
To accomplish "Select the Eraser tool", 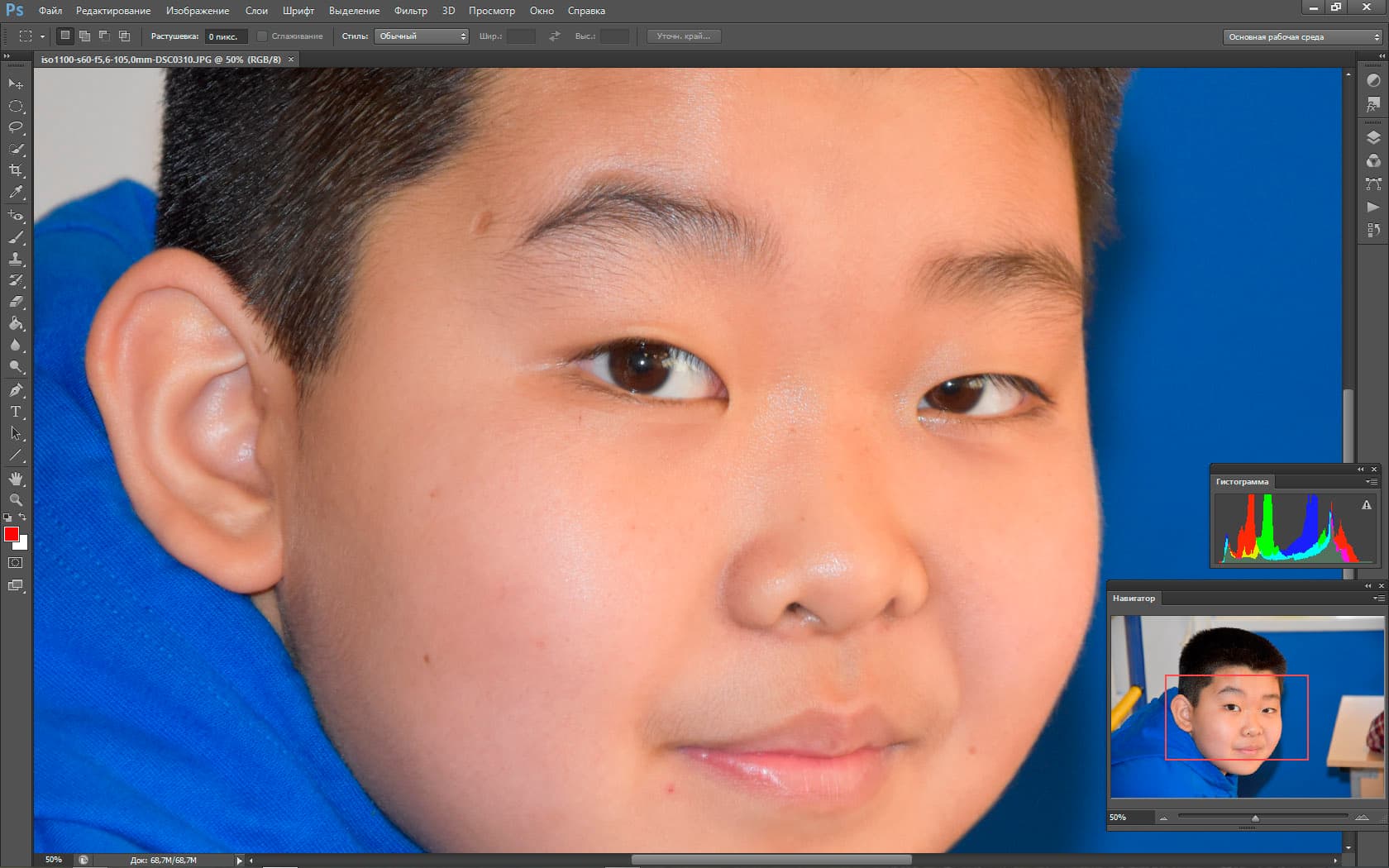I will (x=16, y=302).
